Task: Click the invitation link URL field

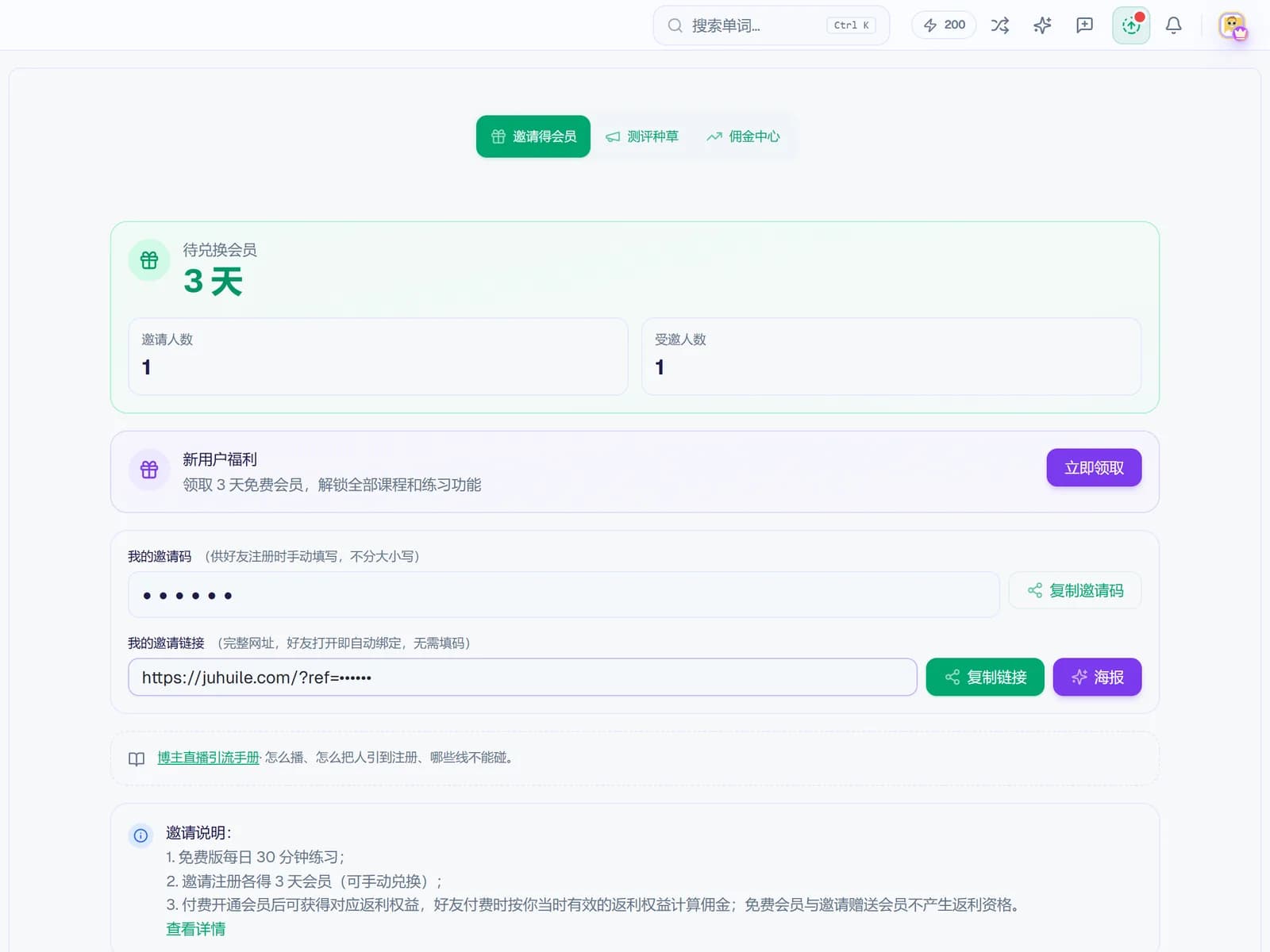Action: coord(522,678)
